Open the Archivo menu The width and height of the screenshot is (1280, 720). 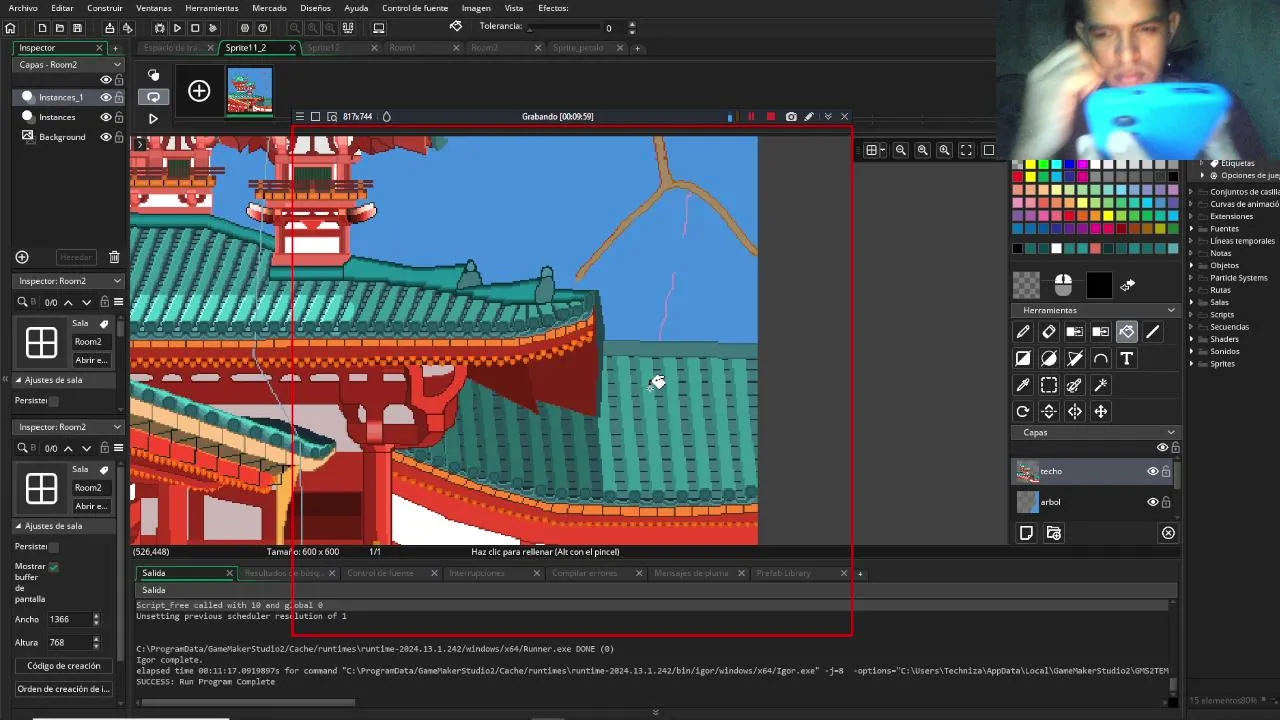(x=23, y=8)
